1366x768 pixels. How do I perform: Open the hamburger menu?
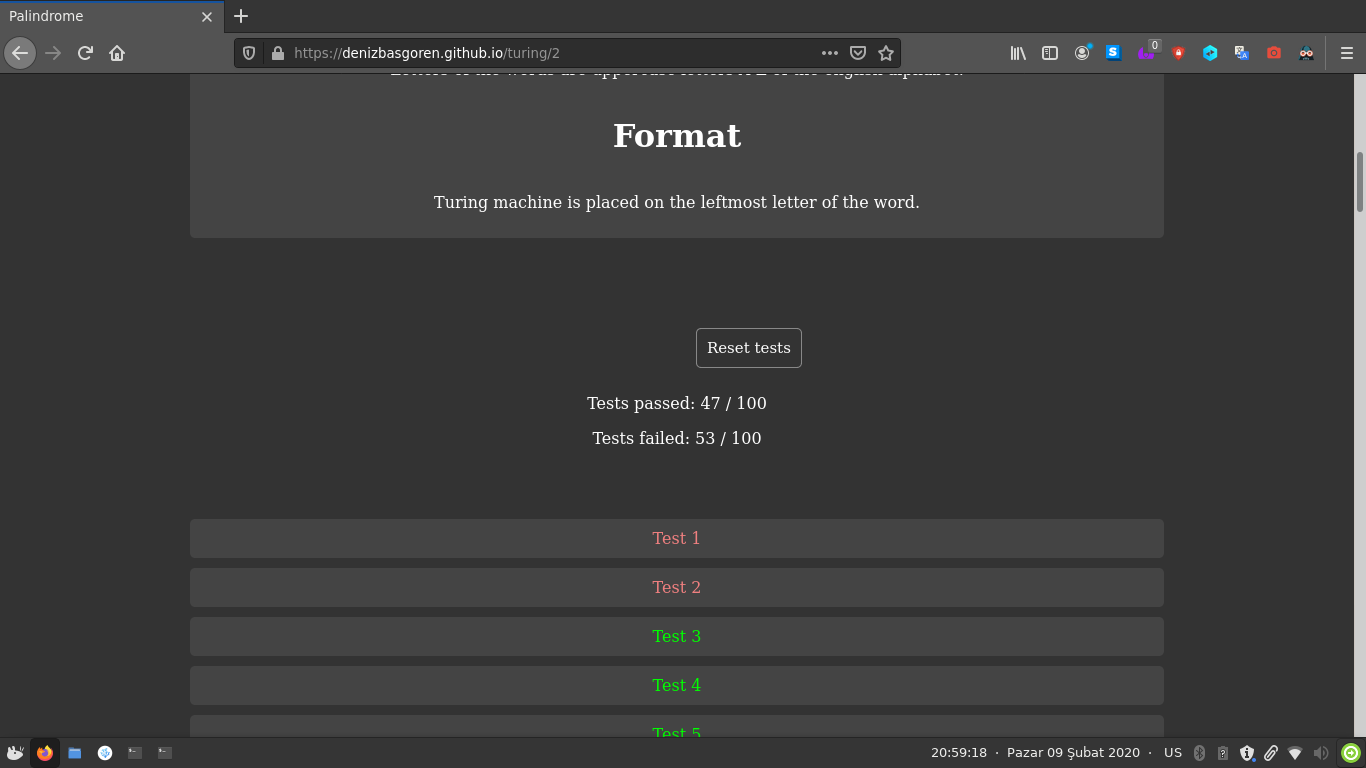pyautogui.click(x=1346, y=53)
